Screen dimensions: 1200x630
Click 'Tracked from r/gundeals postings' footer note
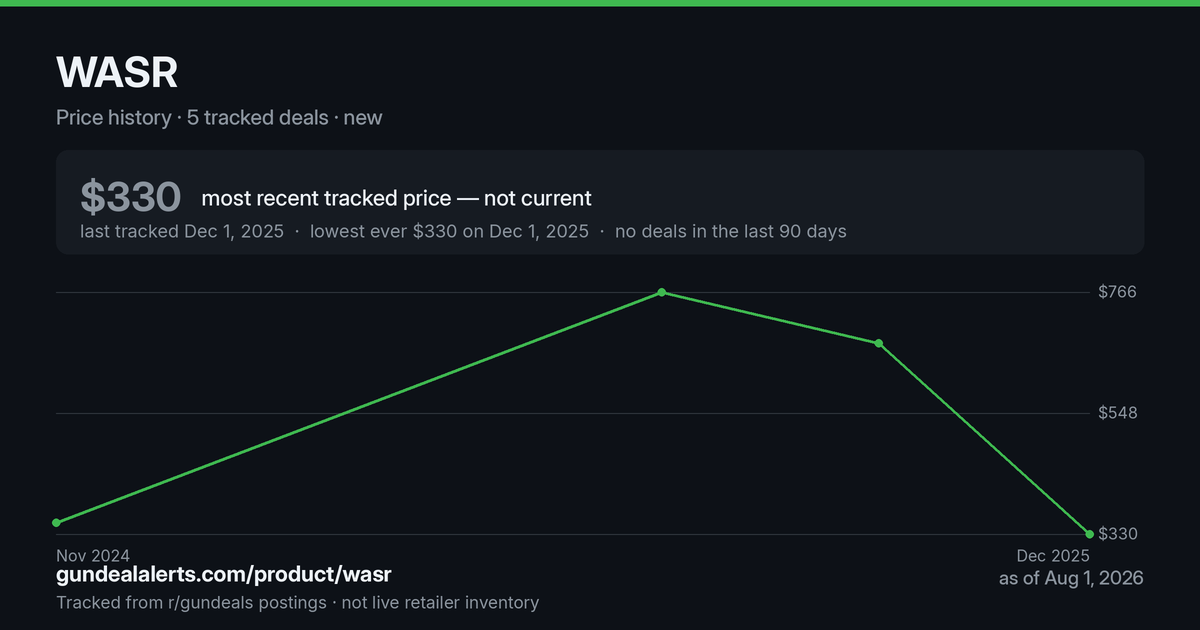click(190, 602)
